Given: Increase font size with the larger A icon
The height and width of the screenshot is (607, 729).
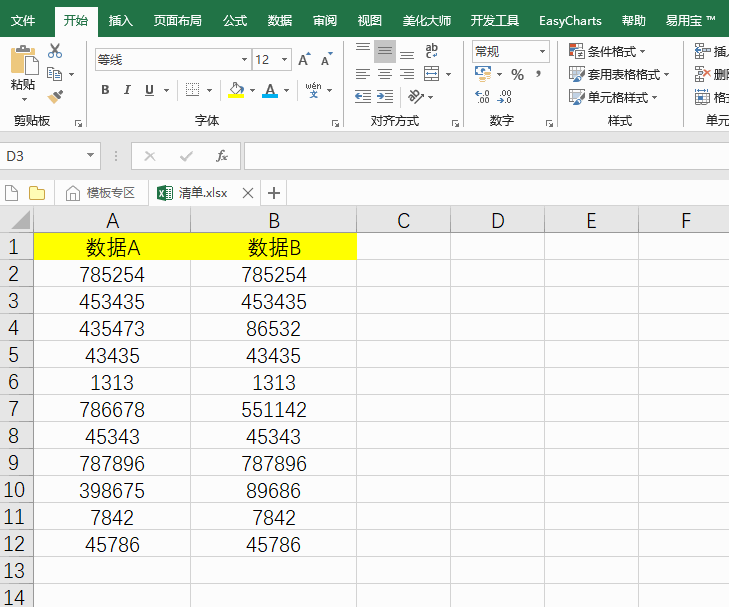Looking at the screenshot, I should (305, 60).
